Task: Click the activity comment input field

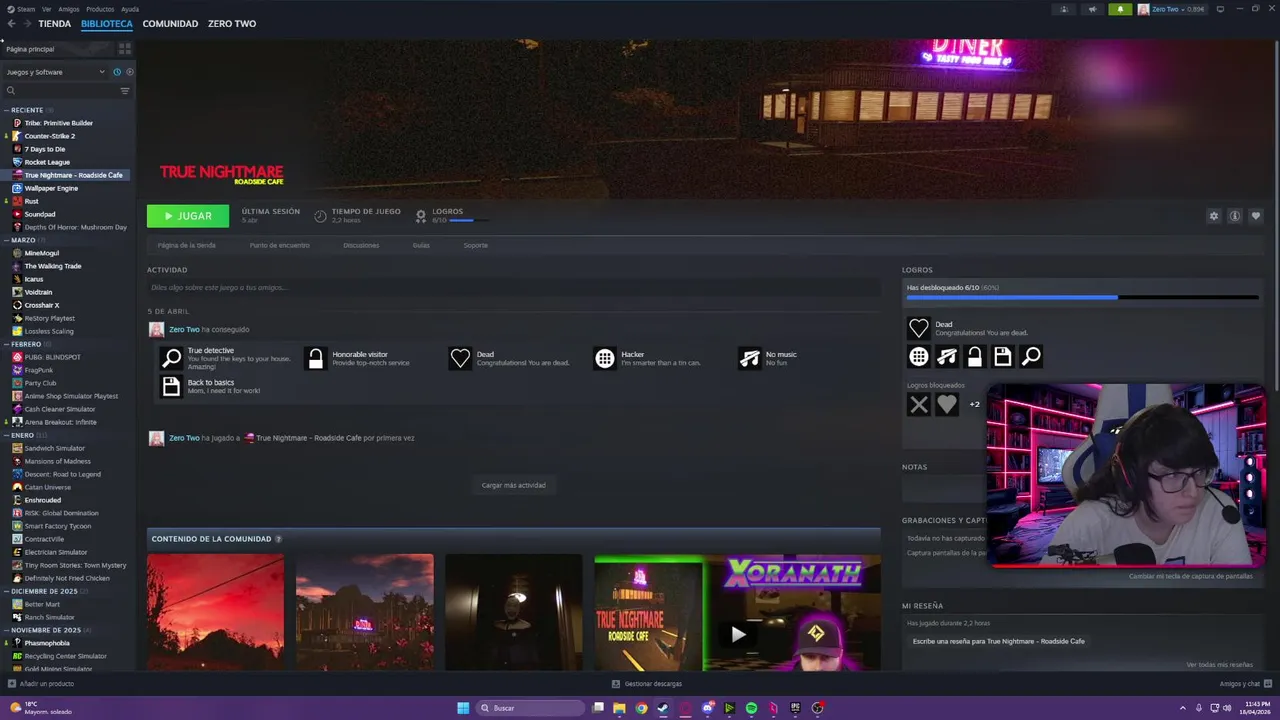Action: pyautogui.click(x=513, y=287)
